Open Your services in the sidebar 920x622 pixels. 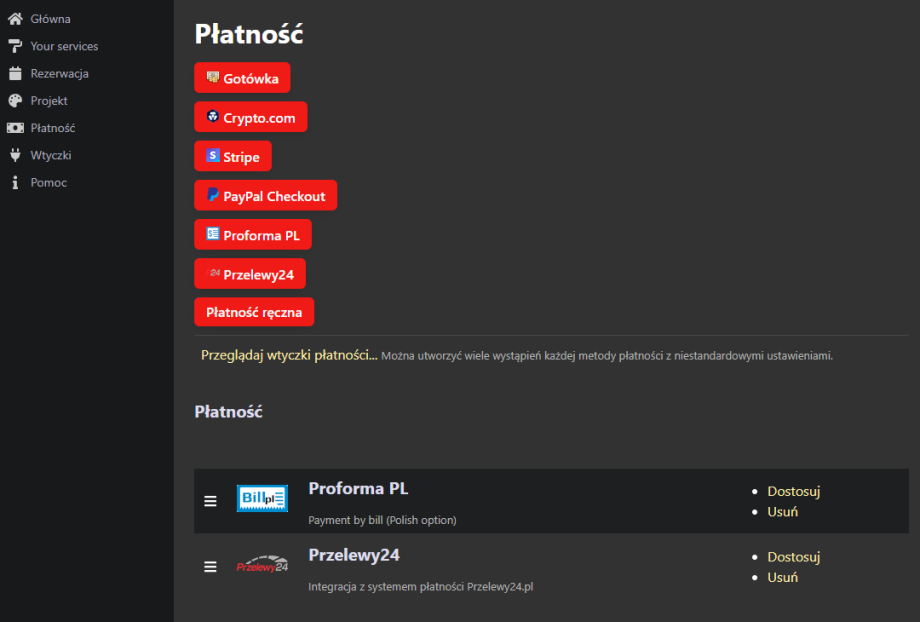(64, 46)
